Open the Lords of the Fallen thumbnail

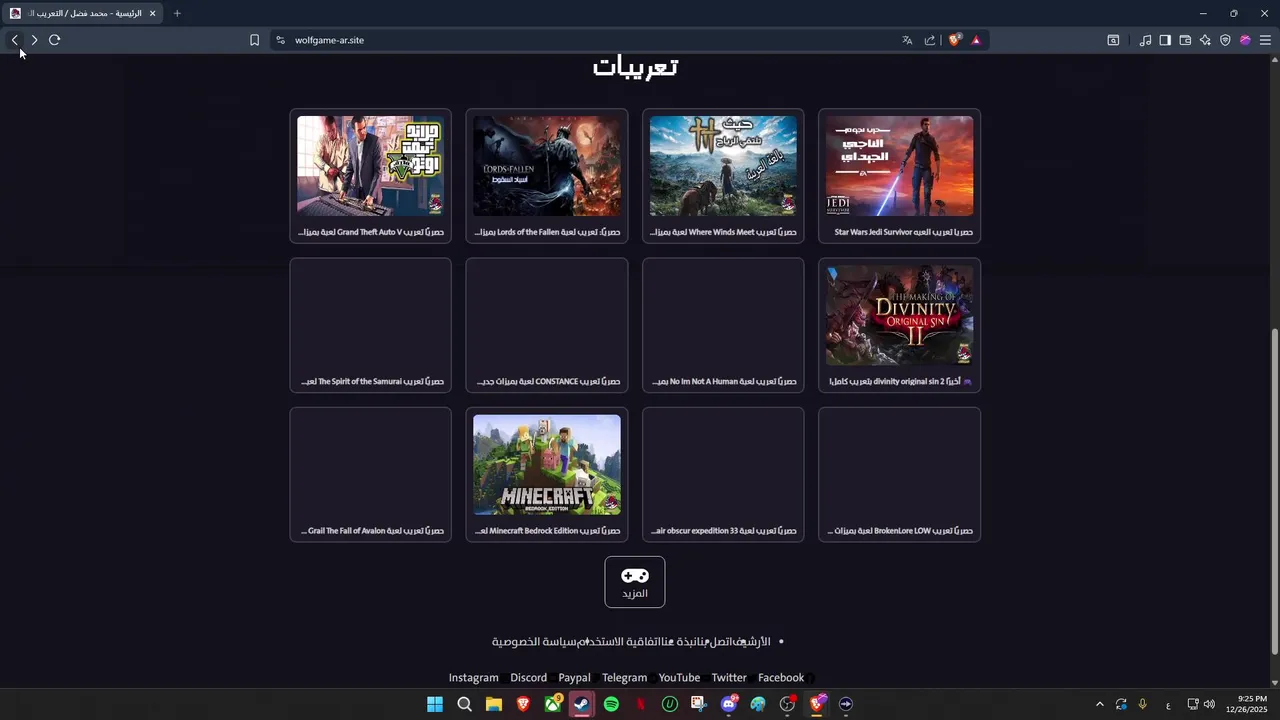tap(547, 166)
